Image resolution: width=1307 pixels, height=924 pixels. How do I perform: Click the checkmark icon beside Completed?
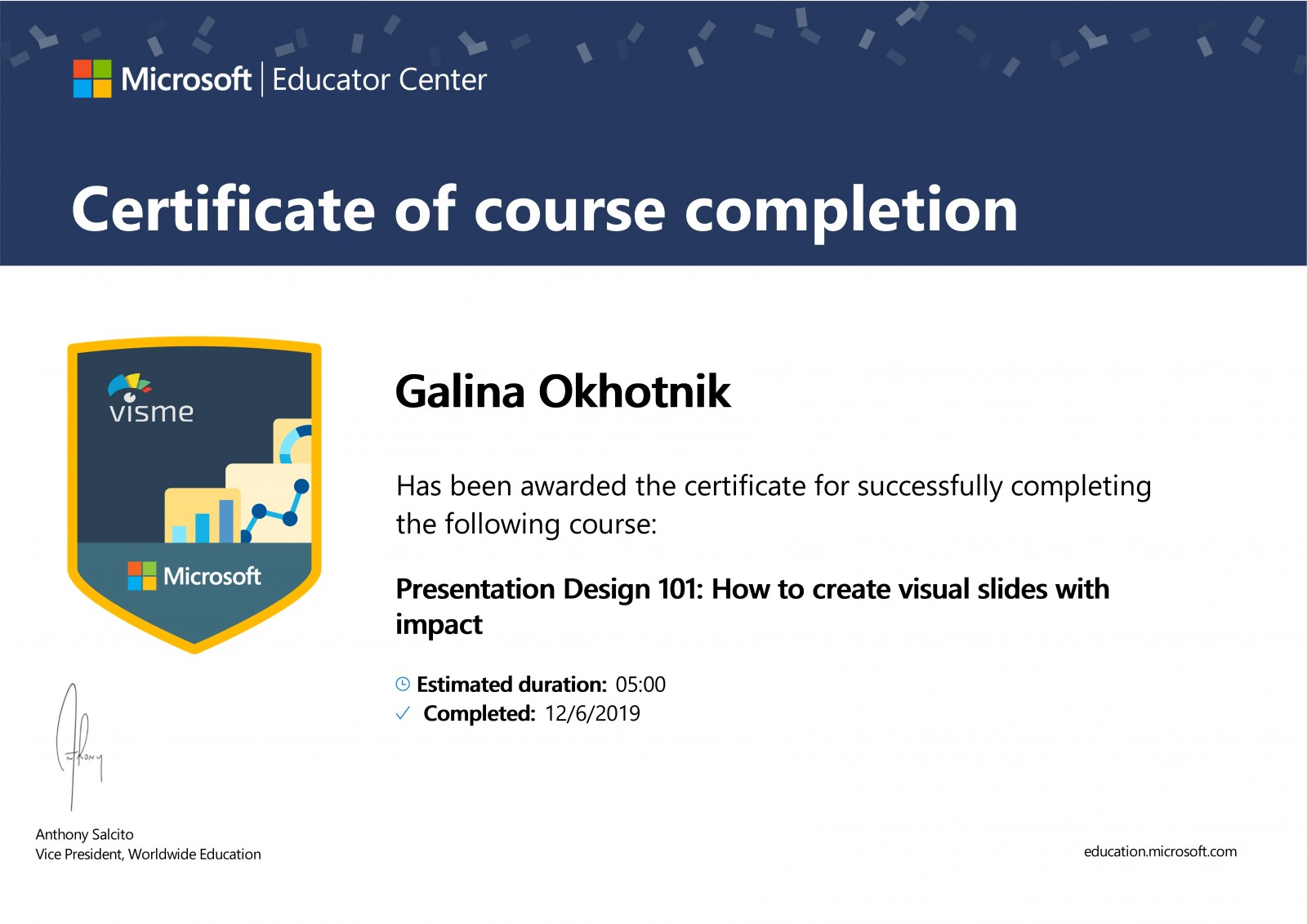click(x=403, y=713)
